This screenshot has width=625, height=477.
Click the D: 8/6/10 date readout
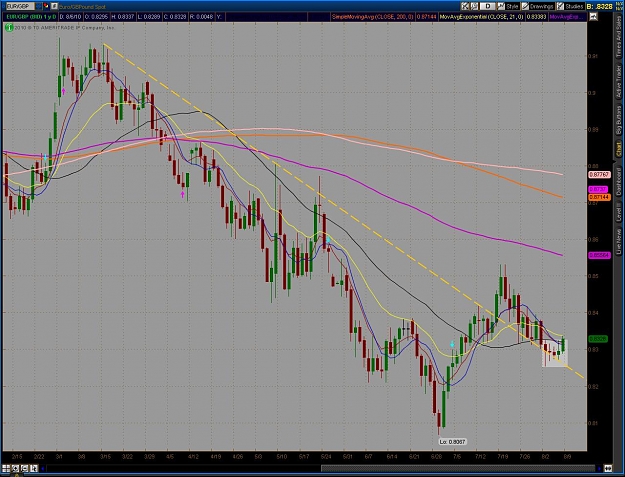pos(71,17)
